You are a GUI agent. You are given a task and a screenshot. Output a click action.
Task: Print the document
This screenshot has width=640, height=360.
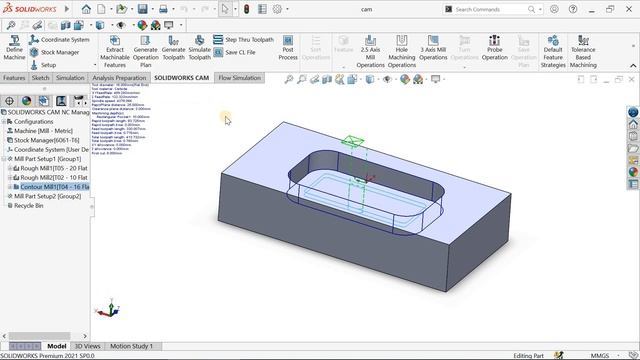163,9
